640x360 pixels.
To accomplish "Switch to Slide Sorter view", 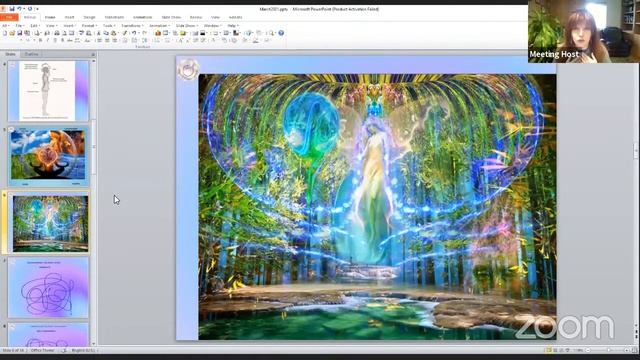I will coord(555,350).
